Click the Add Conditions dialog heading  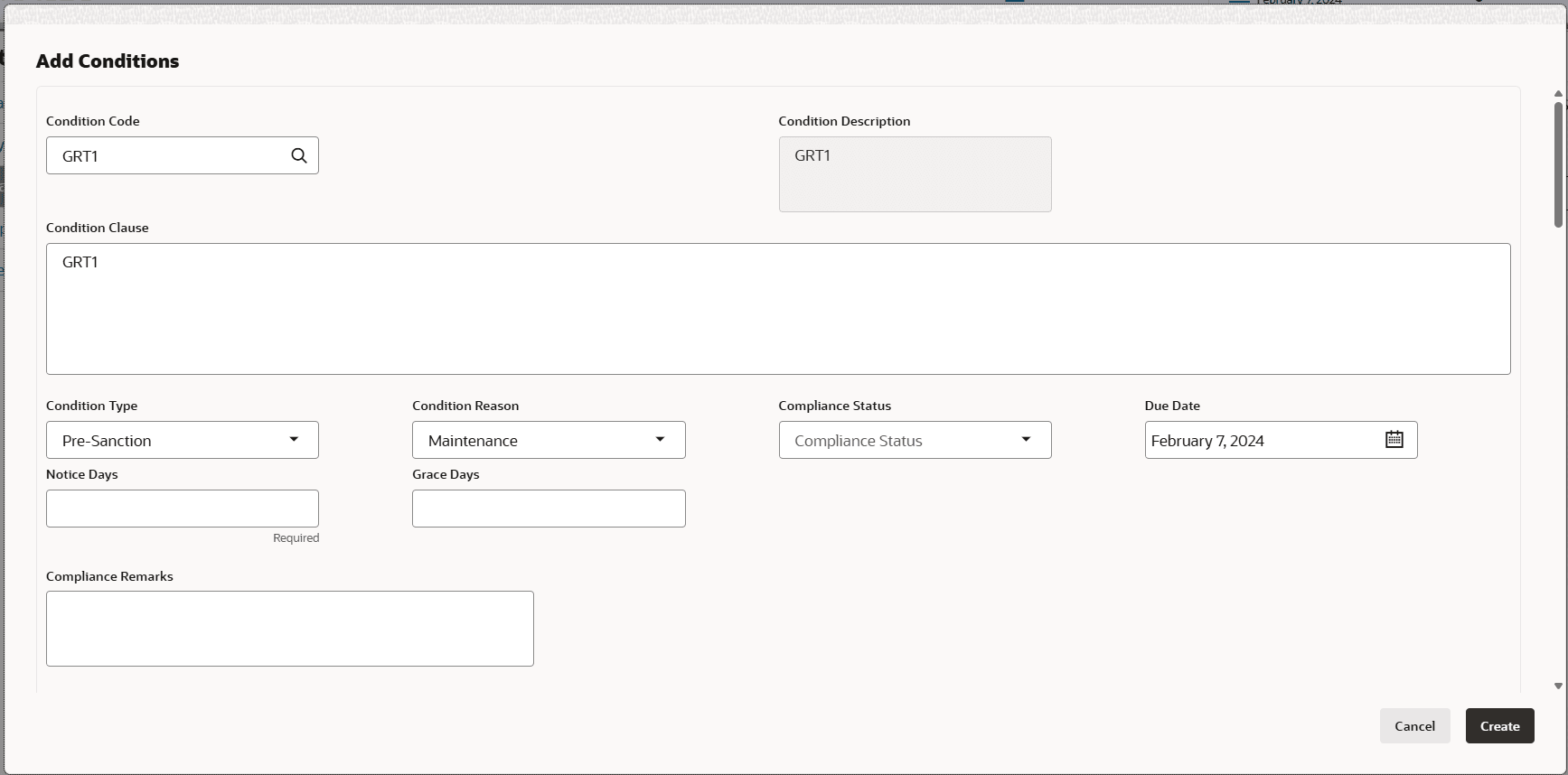click(x=108, y=61)
